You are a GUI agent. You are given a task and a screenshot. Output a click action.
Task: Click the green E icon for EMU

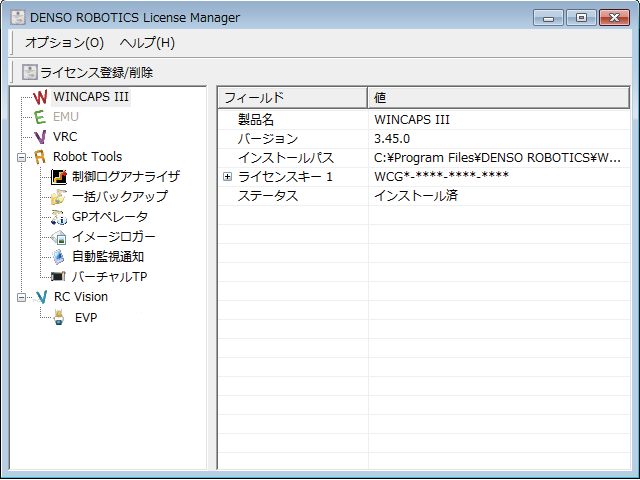click(x=40, y=117)
